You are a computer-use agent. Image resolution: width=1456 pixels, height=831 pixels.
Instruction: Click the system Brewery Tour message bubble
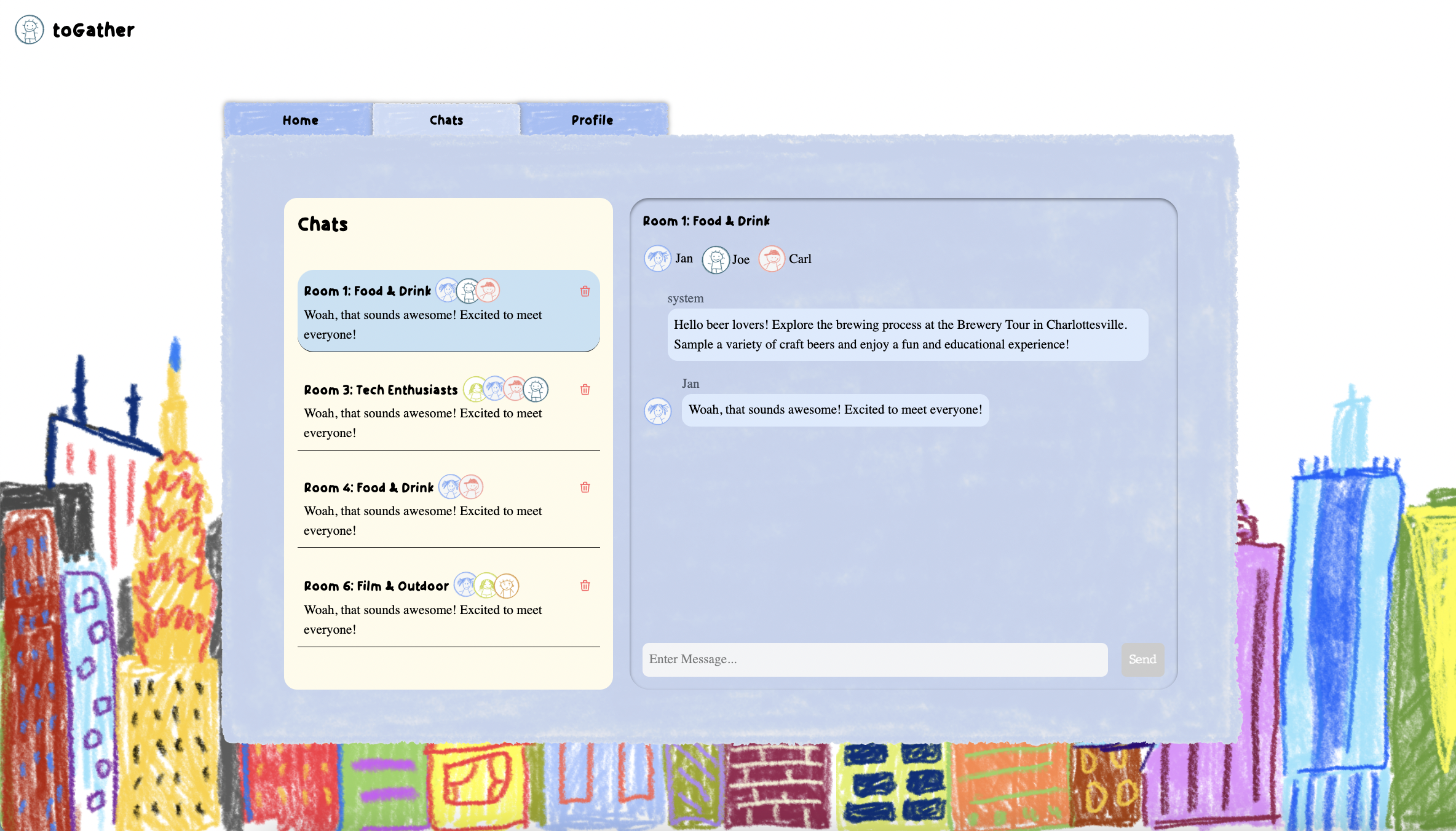(x=907, y=334)
